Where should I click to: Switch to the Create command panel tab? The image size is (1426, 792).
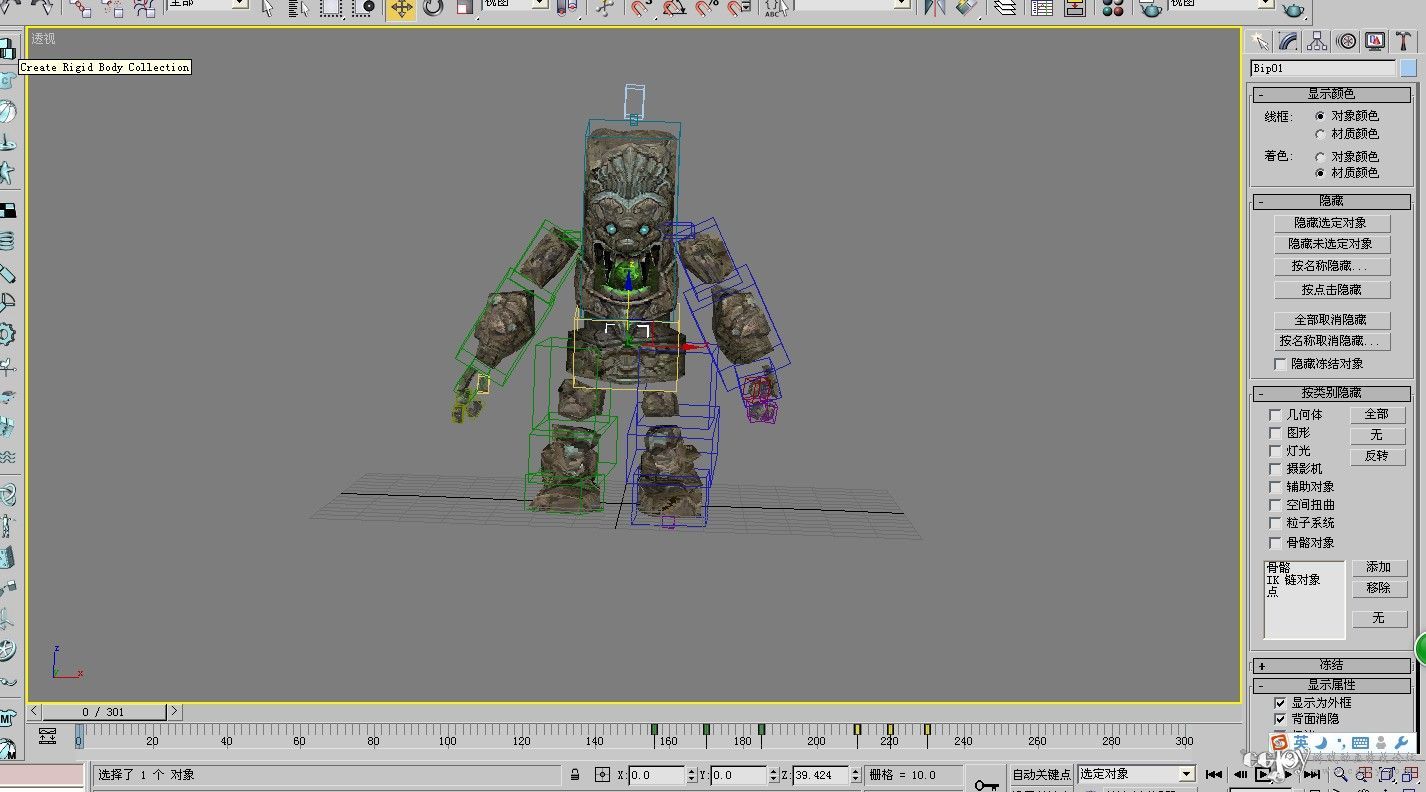pyautogui.click(x=1259, y=41)
